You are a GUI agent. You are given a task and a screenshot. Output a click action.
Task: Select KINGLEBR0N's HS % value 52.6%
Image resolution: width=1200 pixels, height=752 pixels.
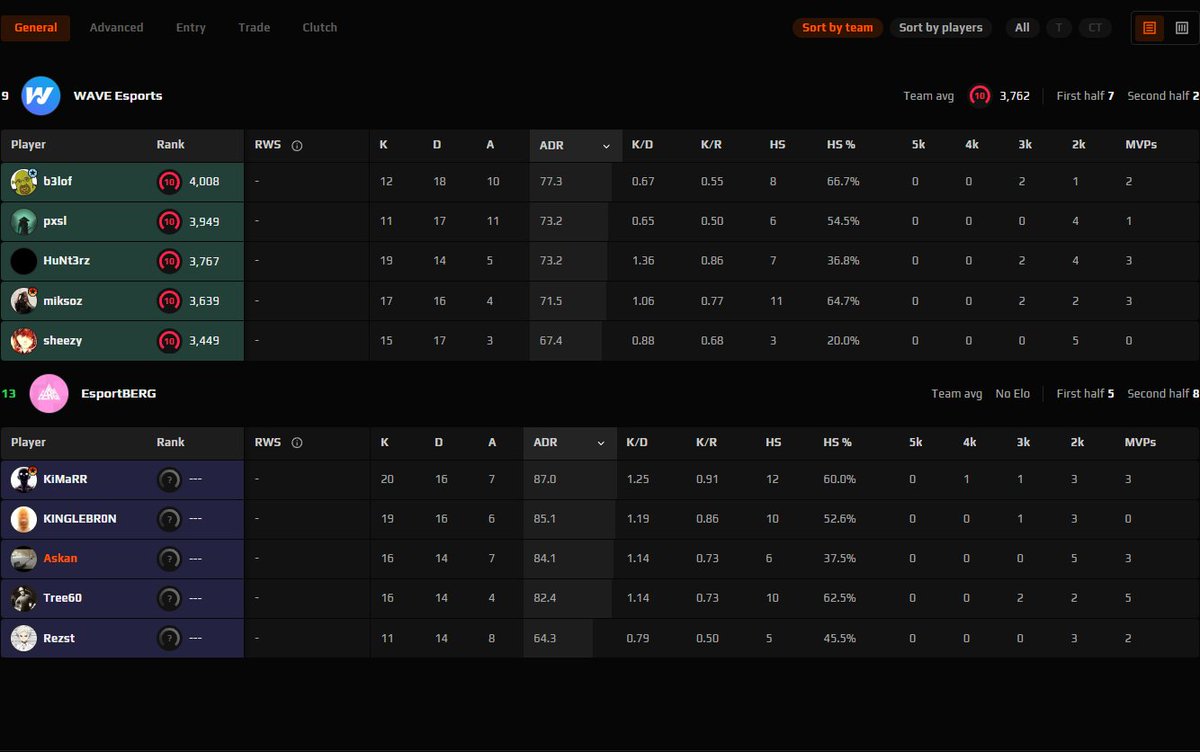(x=841, y=519)
